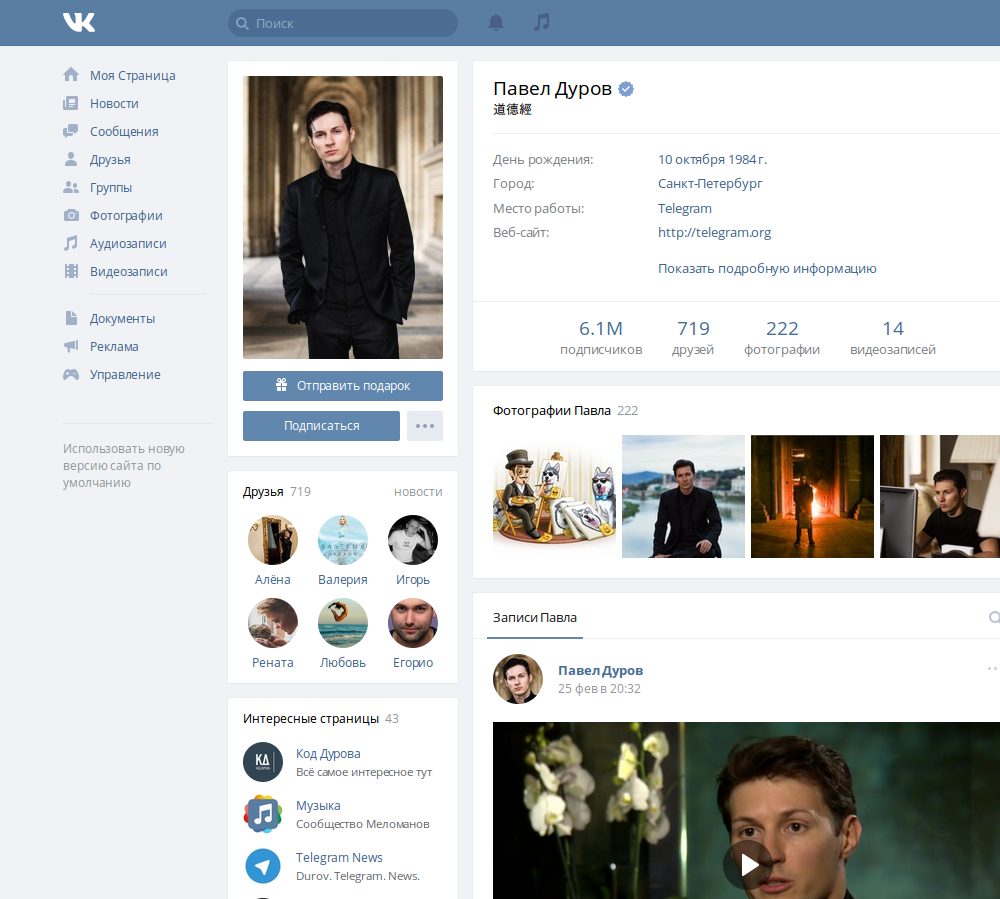Play the video in the wall post
This screenshot has height=899, width=1000.
point(748,865)
